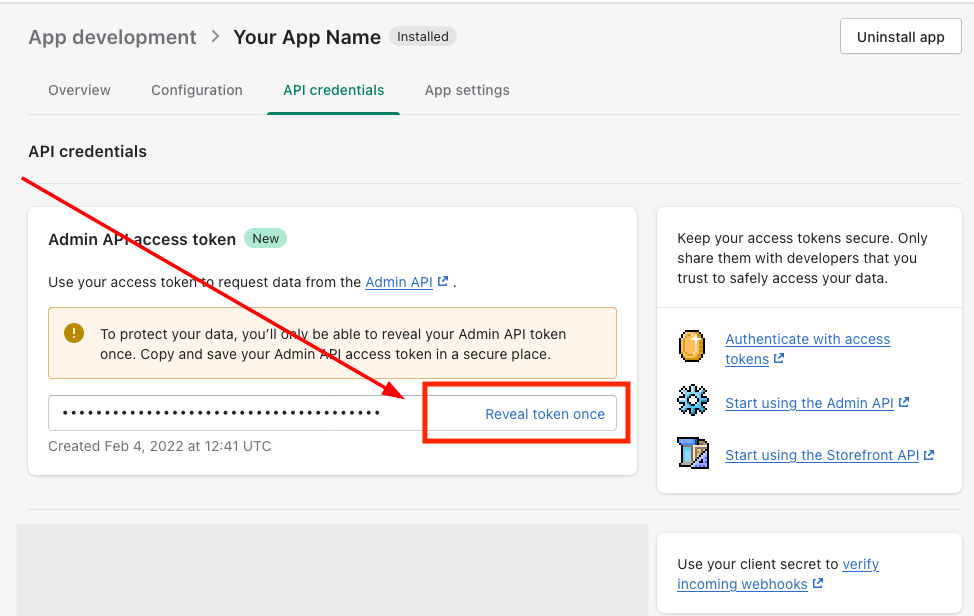Click the gear icon beside Admin API link
974x616 pixels.
[692, 401]
